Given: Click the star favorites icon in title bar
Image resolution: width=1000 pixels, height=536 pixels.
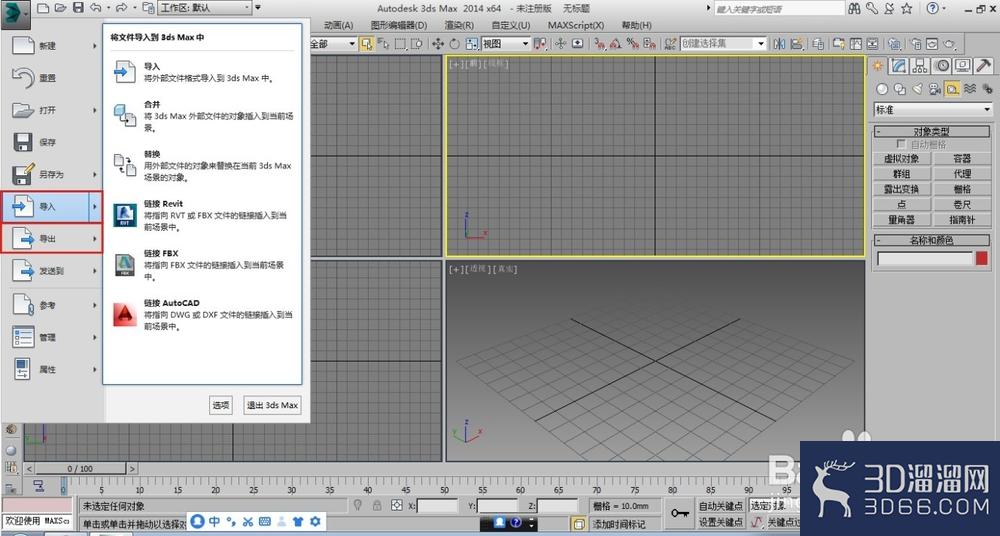Looking at the screenshot, I should click(907, 8).
